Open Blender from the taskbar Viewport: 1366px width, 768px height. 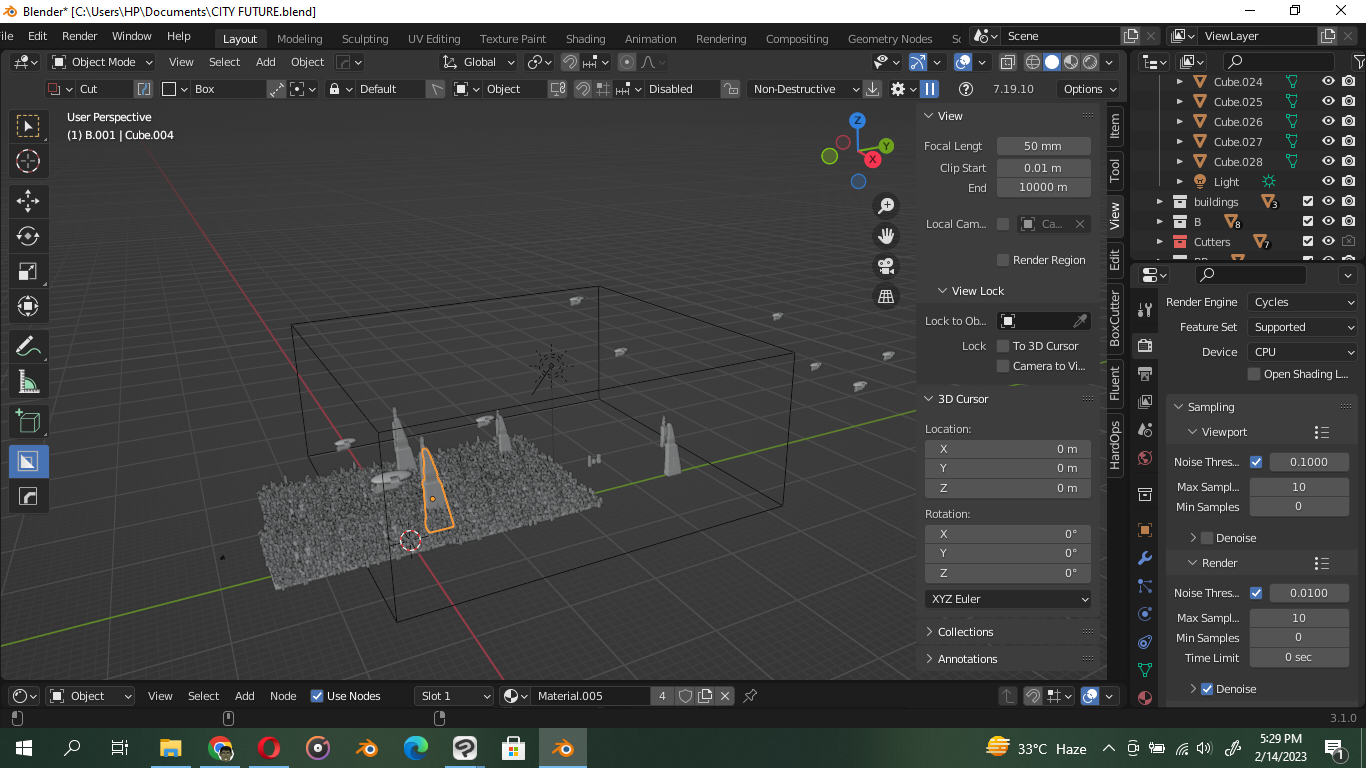(x=561, y=747)
